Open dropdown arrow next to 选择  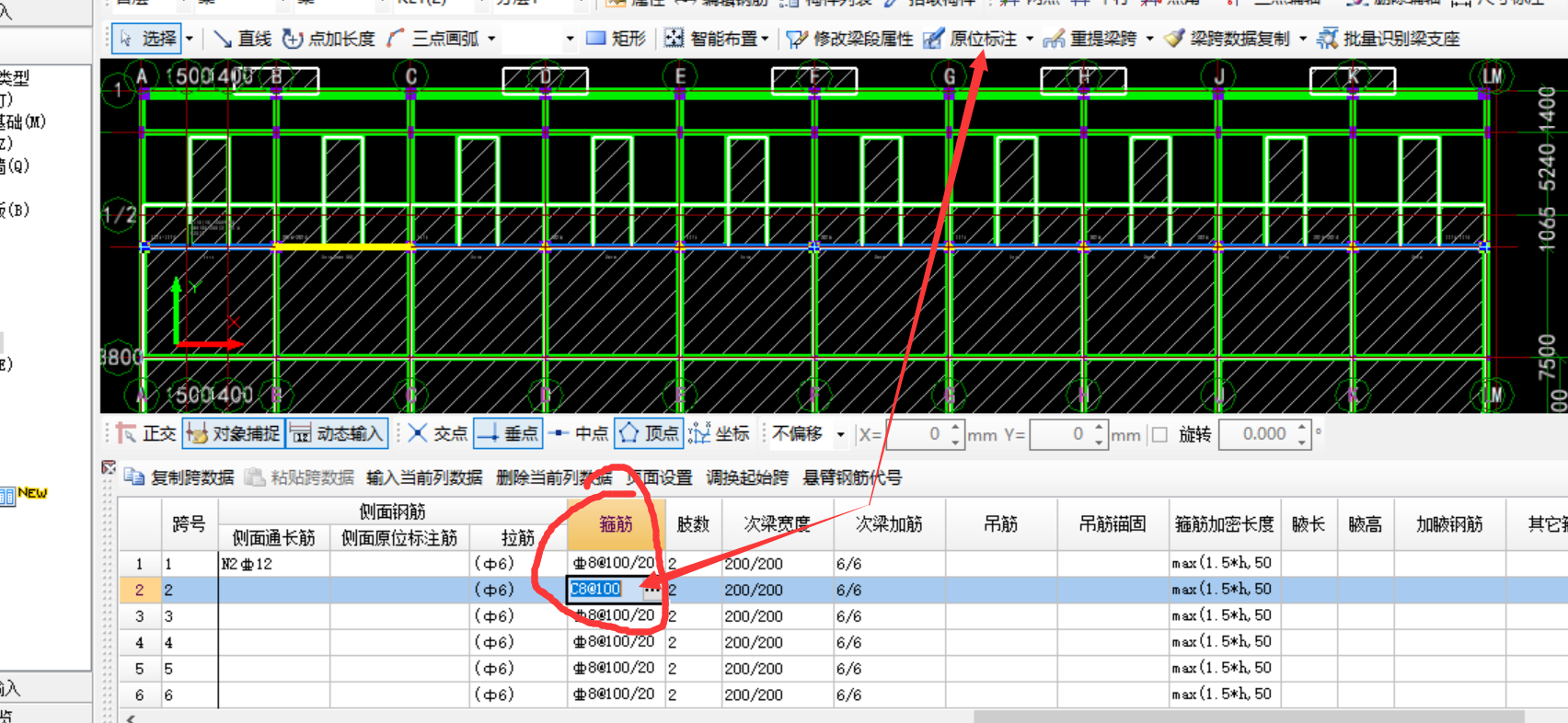click(190, 39)
